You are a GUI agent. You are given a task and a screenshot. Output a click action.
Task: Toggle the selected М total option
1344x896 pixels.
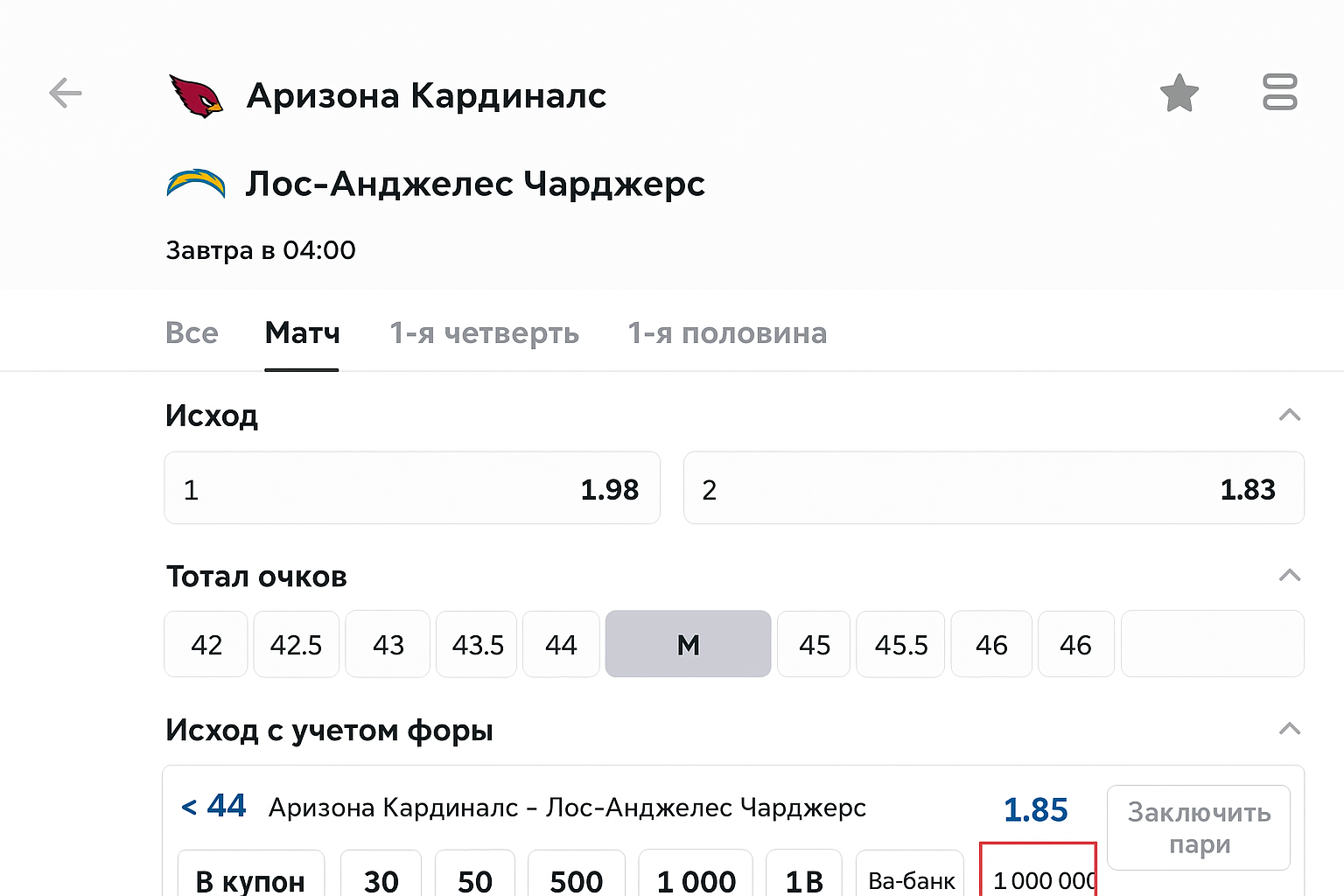(688, 645)
